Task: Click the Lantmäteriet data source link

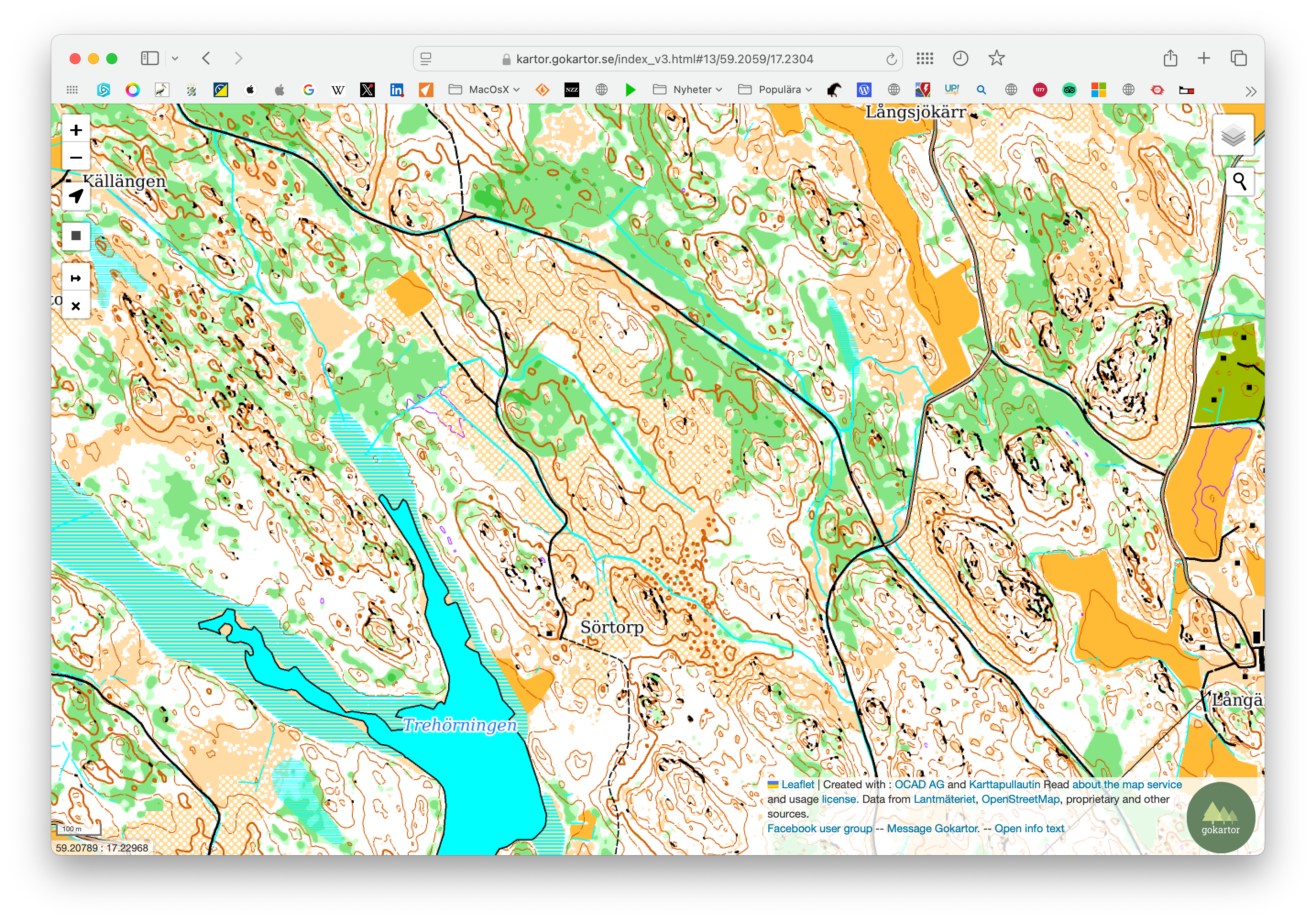Action: click(943, 799)
